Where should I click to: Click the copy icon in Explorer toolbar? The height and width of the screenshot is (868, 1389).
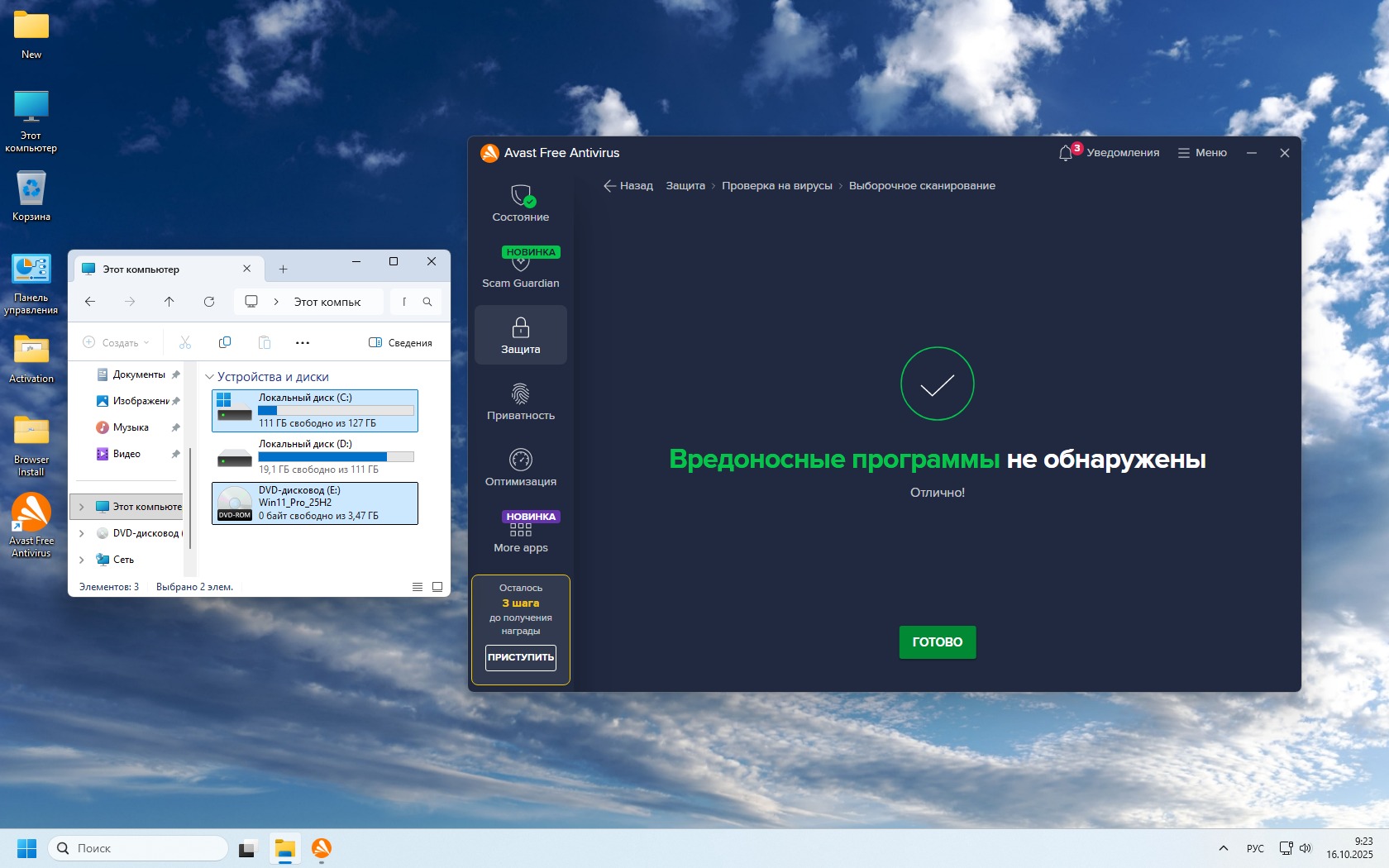(x=225, y=342)
